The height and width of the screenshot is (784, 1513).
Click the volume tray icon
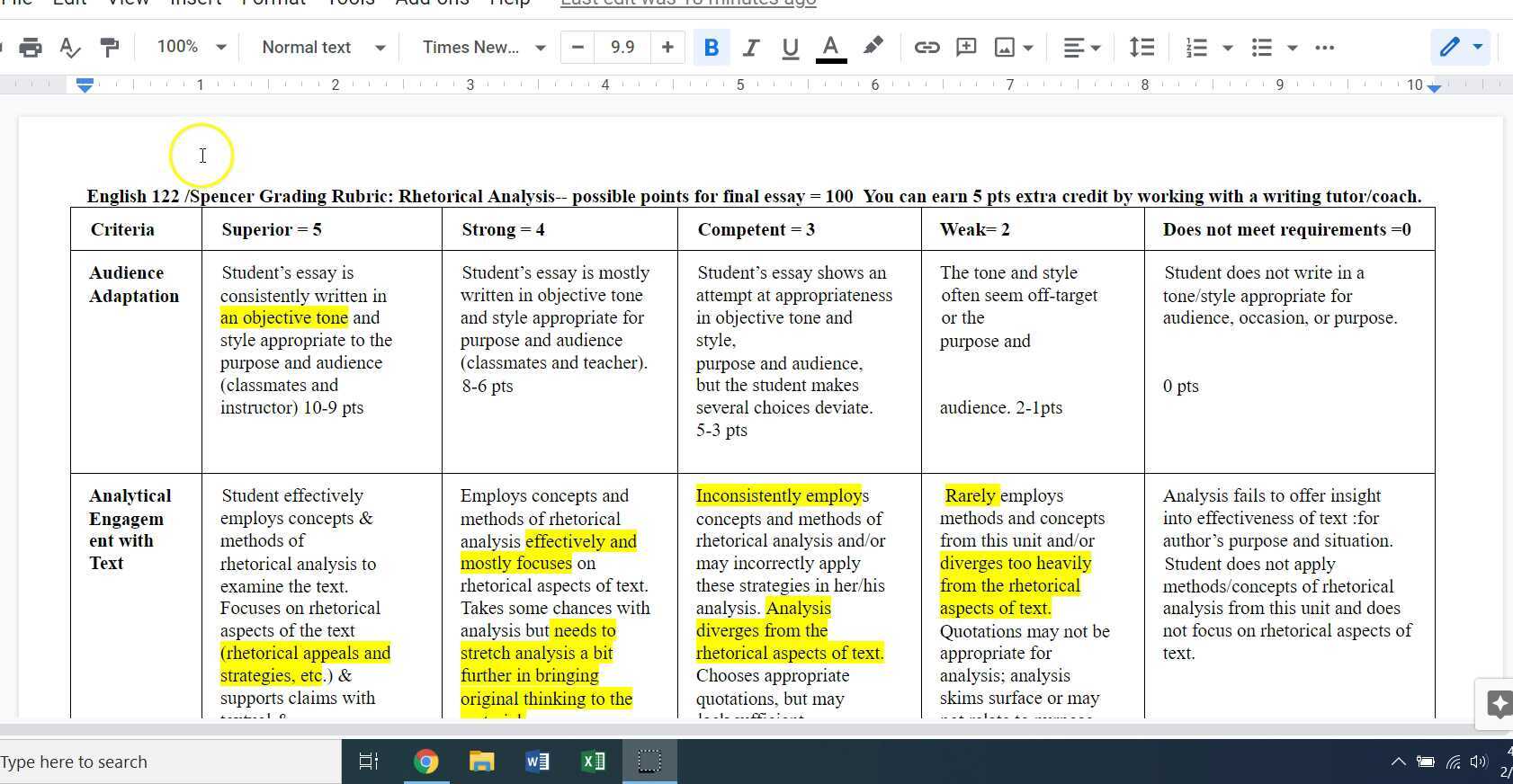[x=1479, y=762]
